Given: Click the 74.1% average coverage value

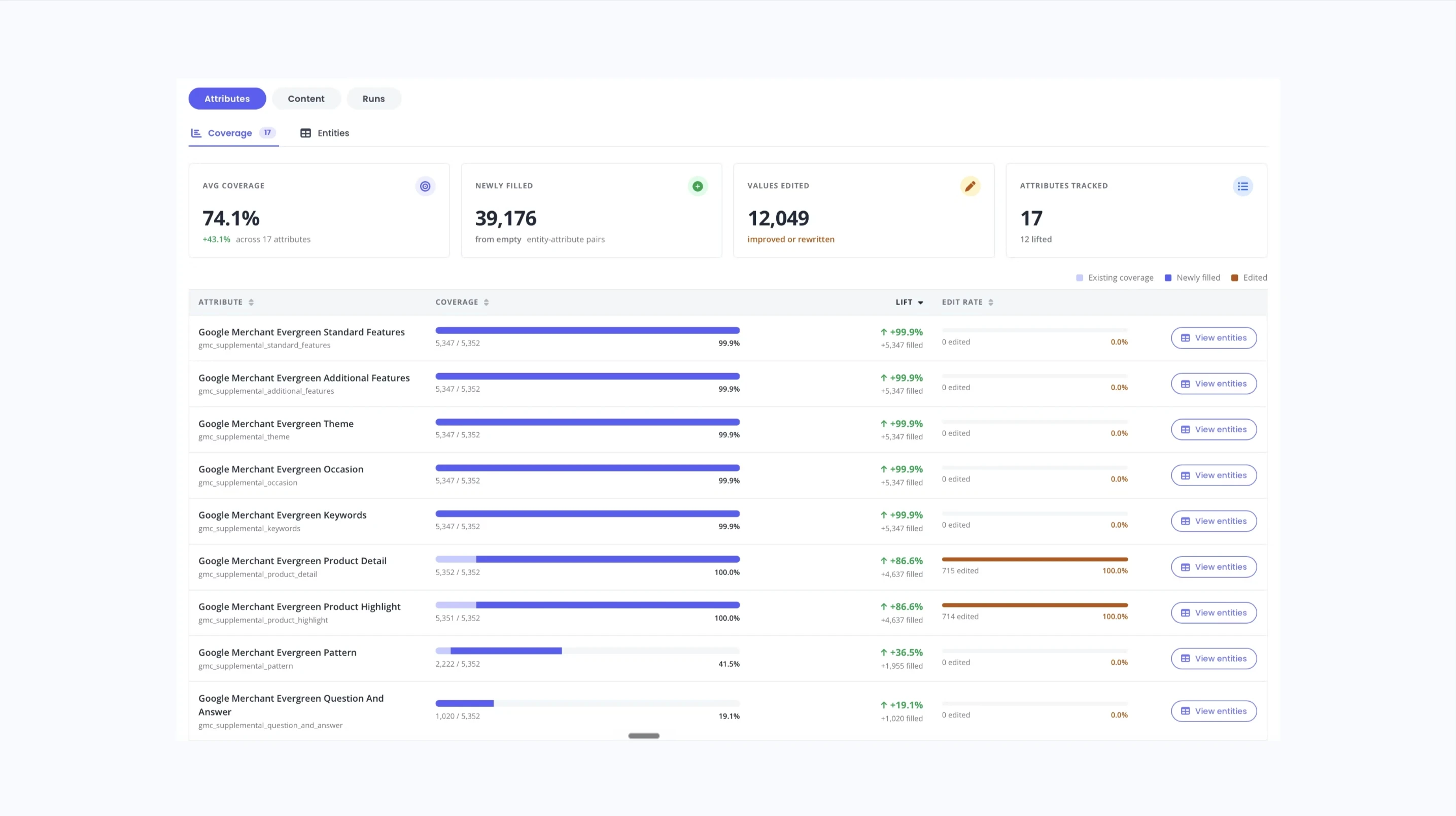Looking at the screenshot, I should pyautogui.click(x=231, y=218).
